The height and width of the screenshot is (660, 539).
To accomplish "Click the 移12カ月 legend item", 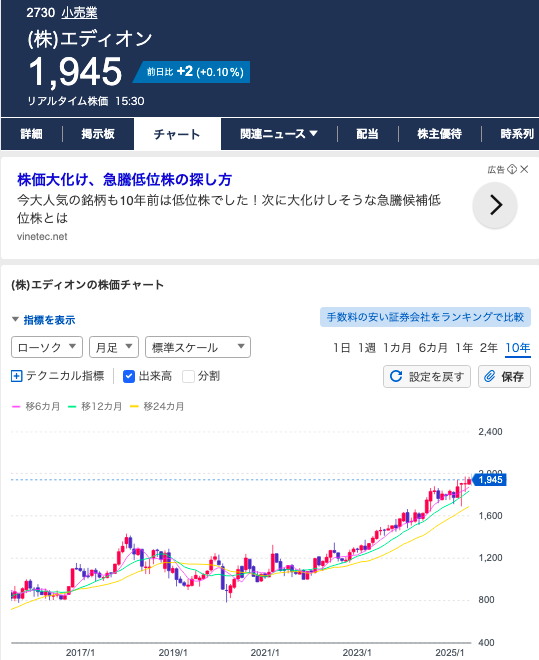I will (95, 407).
